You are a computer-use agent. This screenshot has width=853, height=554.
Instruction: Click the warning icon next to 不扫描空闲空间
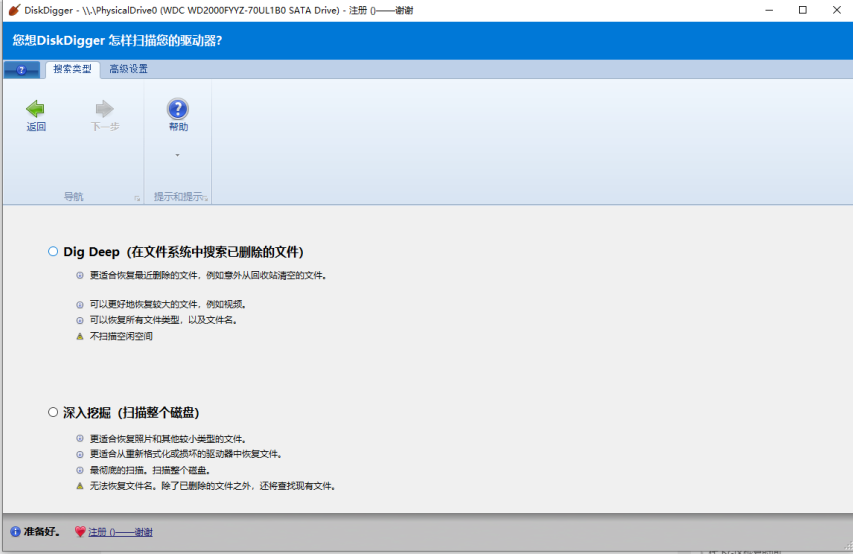tap(80, 337)
